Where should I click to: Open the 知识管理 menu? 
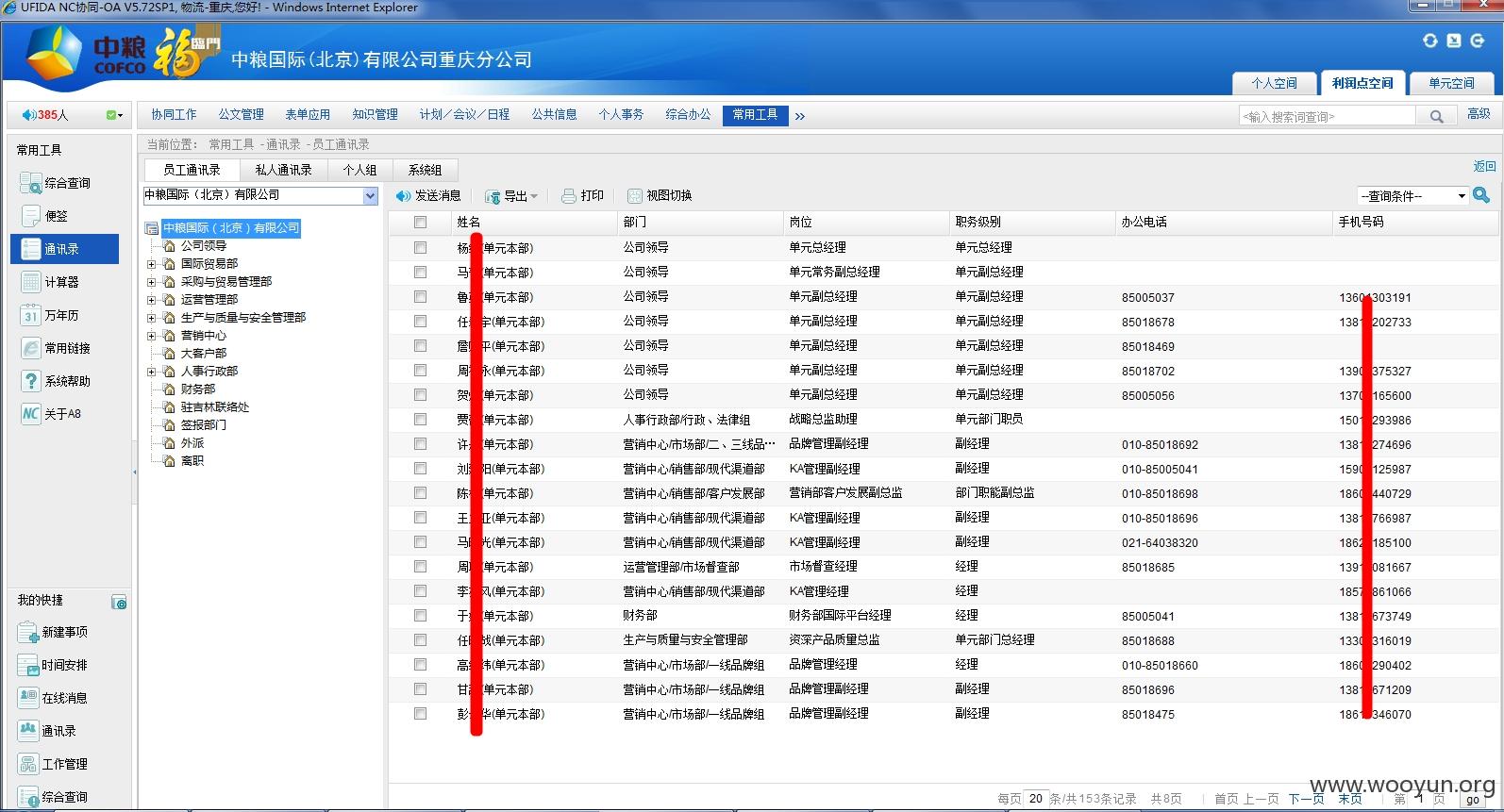point(375,114)
